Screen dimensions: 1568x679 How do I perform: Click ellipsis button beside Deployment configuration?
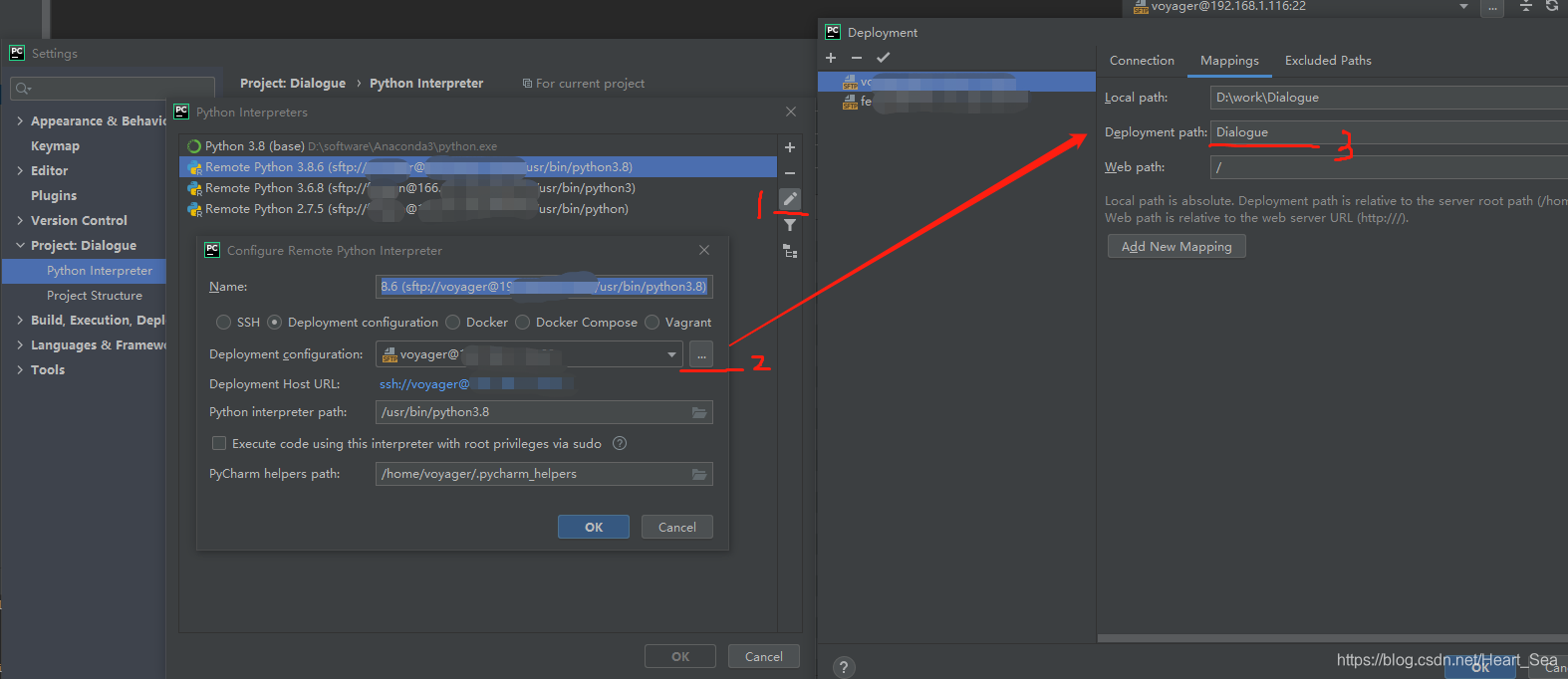[701, 354]
